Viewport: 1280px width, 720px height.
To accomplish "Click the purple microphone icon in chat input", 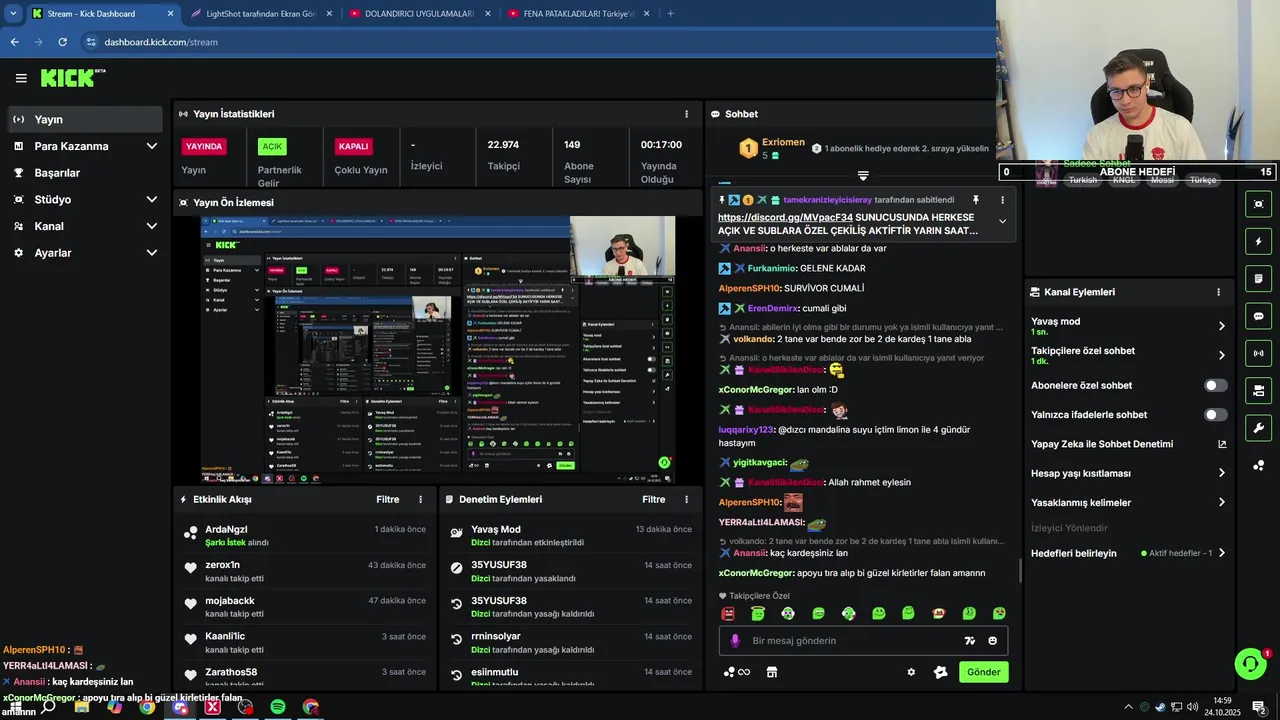I will (735, 641).
